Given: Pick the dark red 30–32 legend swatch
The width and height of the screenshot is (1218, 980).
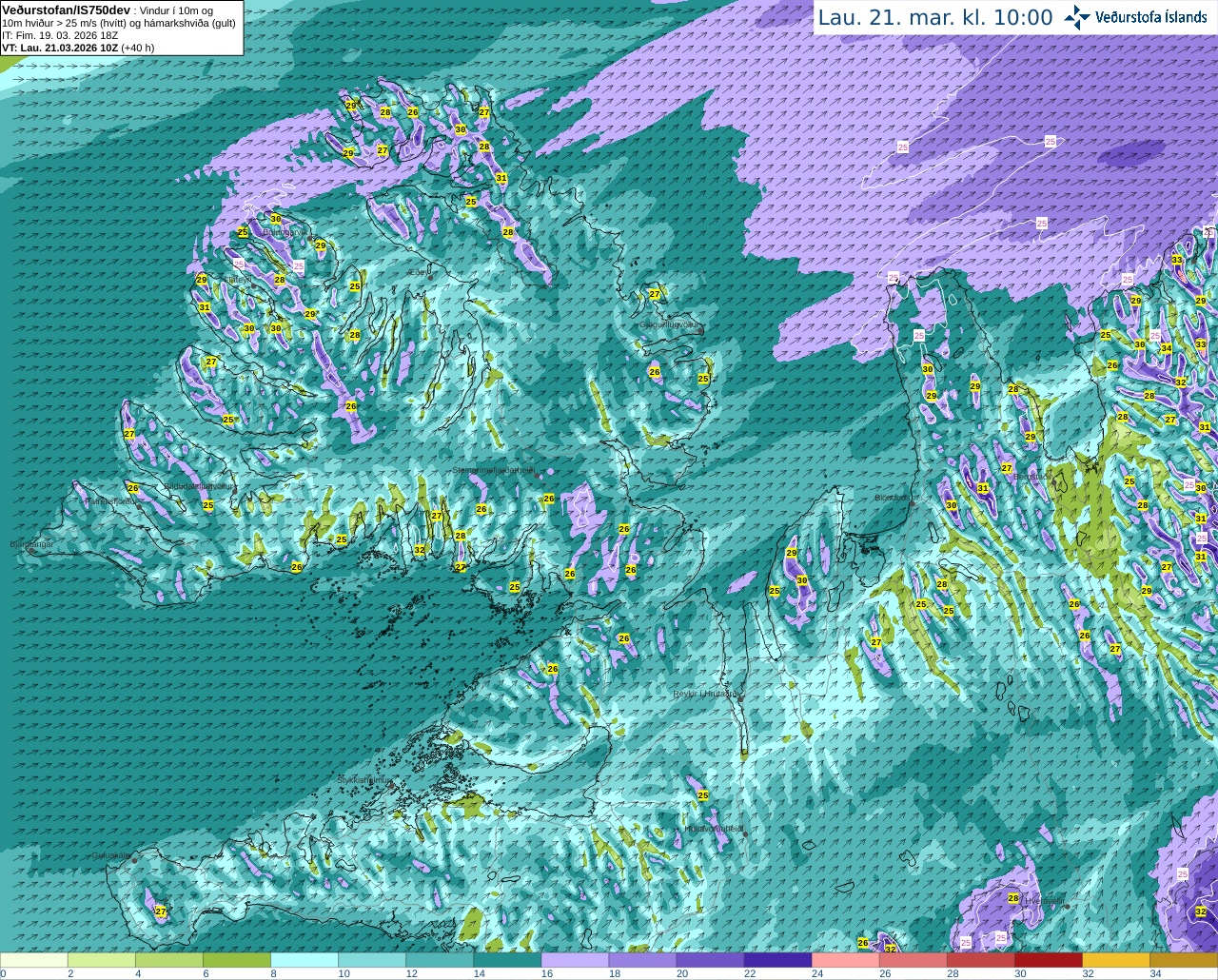Looking at the screenshot, I should coord(1049,960).
